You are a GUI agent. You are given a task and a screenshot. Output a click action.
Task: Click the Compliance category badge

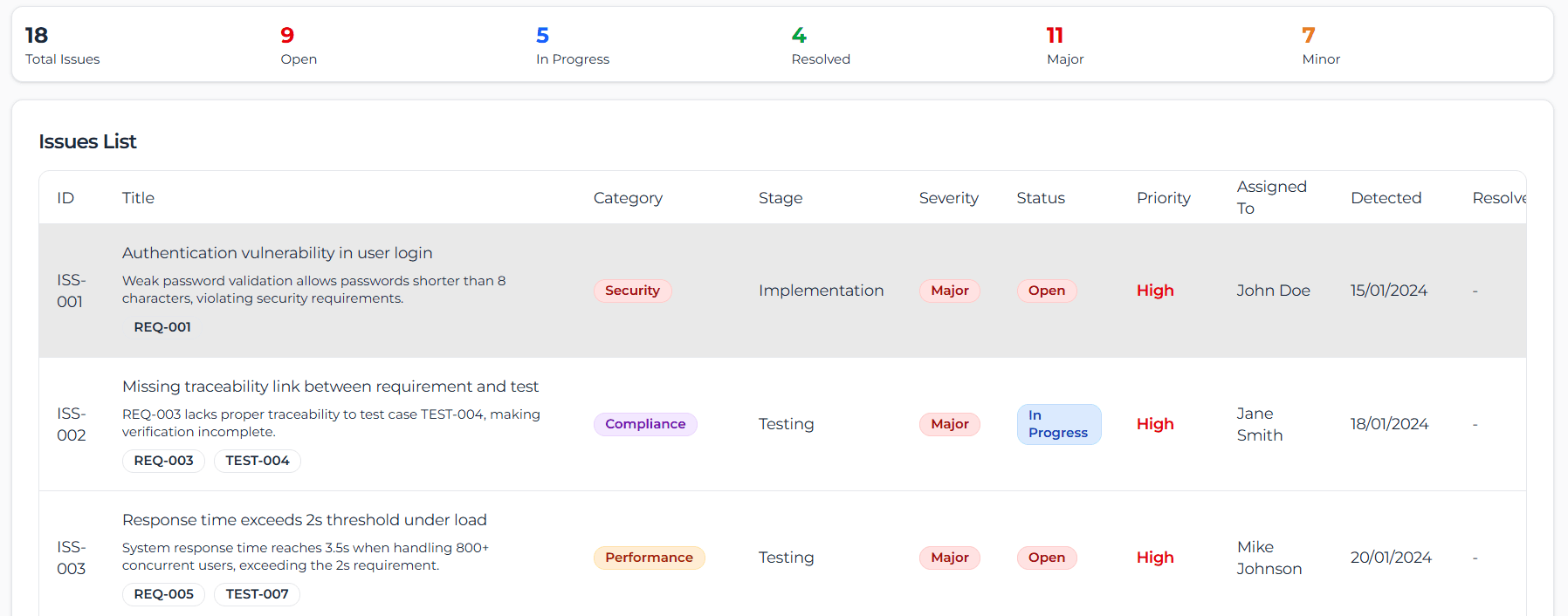click(x=645, y=424)
